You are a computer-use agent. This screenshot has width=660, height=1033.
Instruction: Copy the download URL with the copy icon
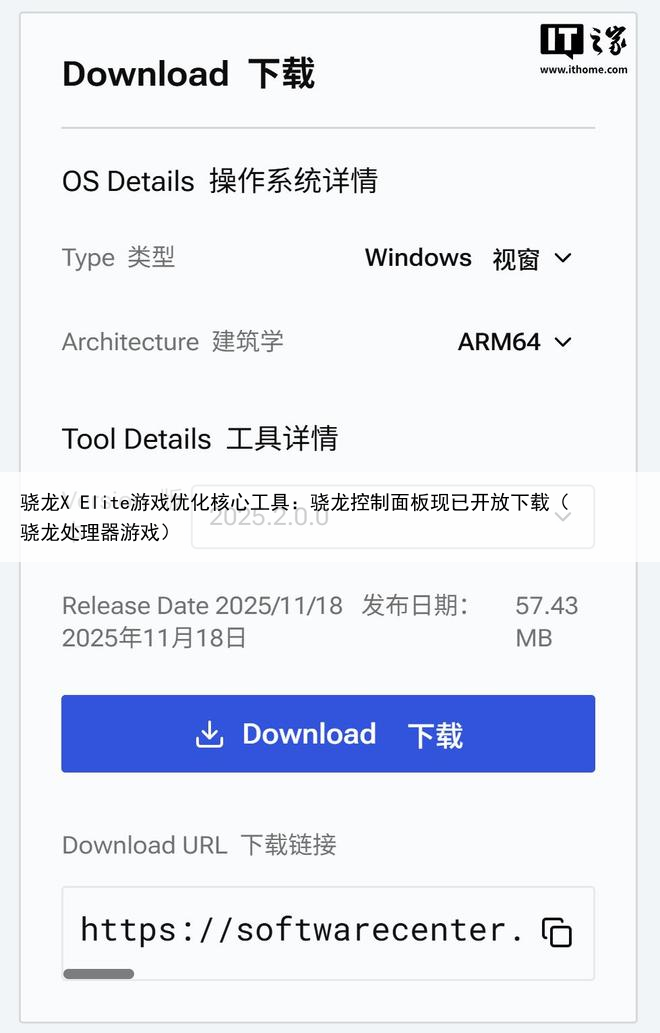click(x=557, y=931)
